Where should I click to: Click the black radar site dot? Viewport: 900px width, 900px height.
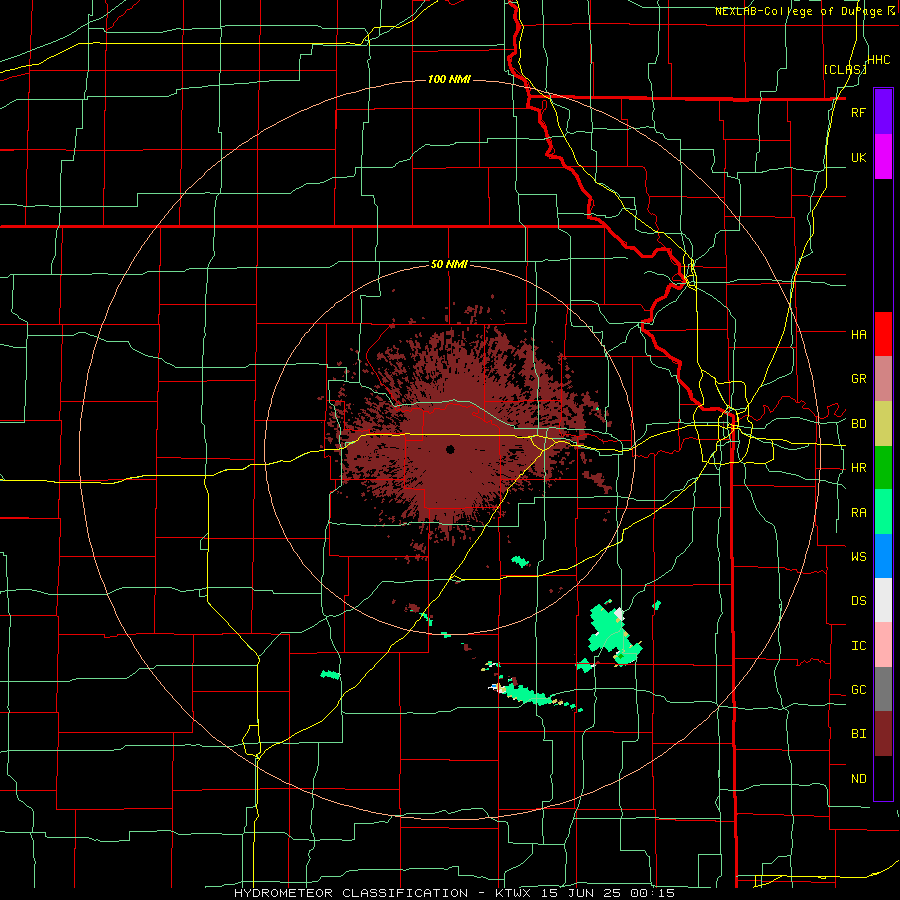(451, 449)
